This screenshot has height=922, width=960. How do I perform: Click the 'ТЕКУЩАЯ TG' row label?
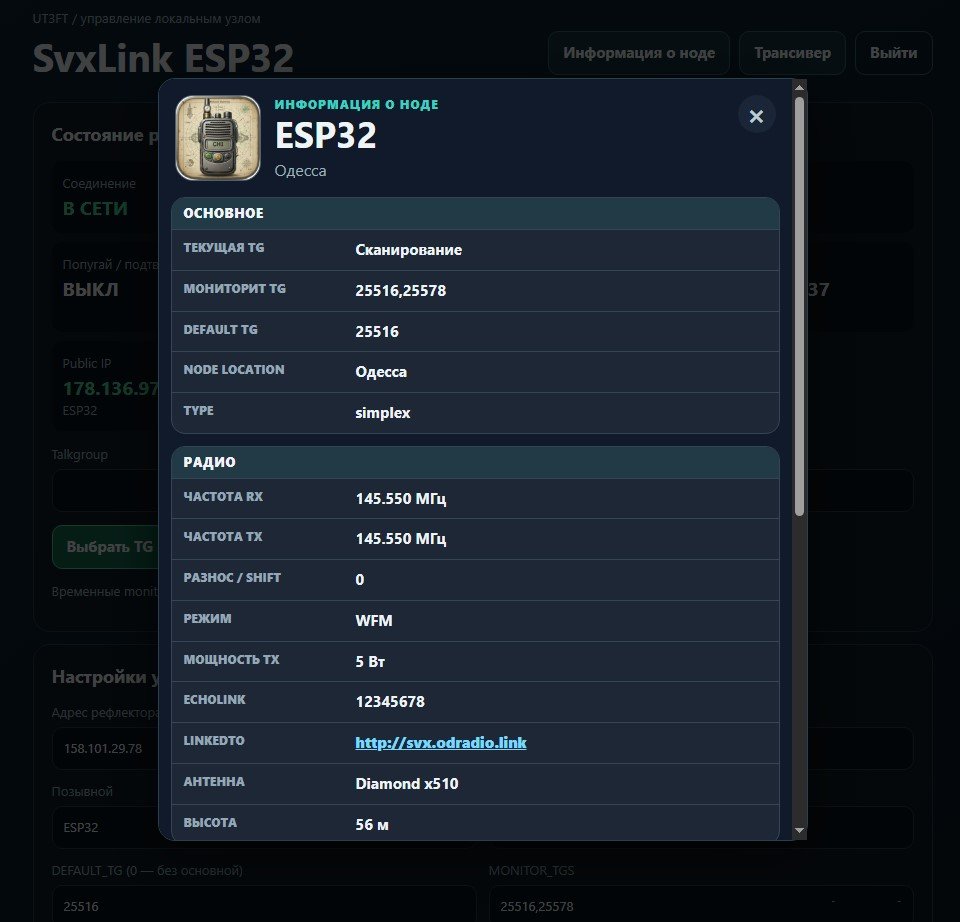(x=223, y=248)
